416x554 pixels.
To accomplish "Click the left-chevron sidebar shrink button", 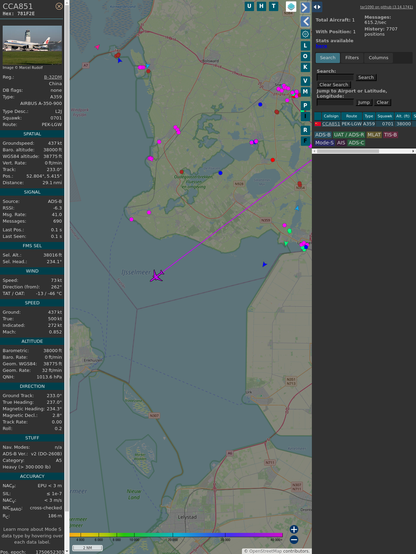I will [305, 21].
